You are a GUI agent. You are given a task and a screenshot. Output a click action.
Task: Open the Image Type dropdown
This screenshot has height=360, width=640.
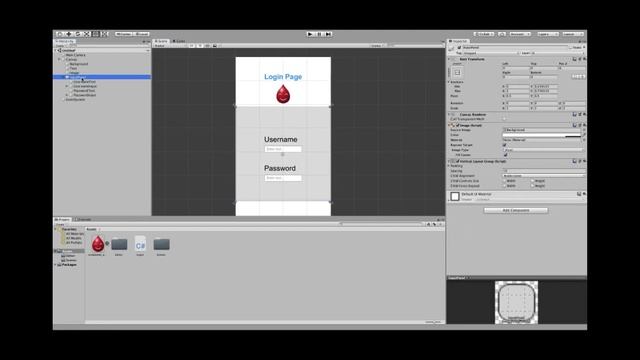point(544,150)
